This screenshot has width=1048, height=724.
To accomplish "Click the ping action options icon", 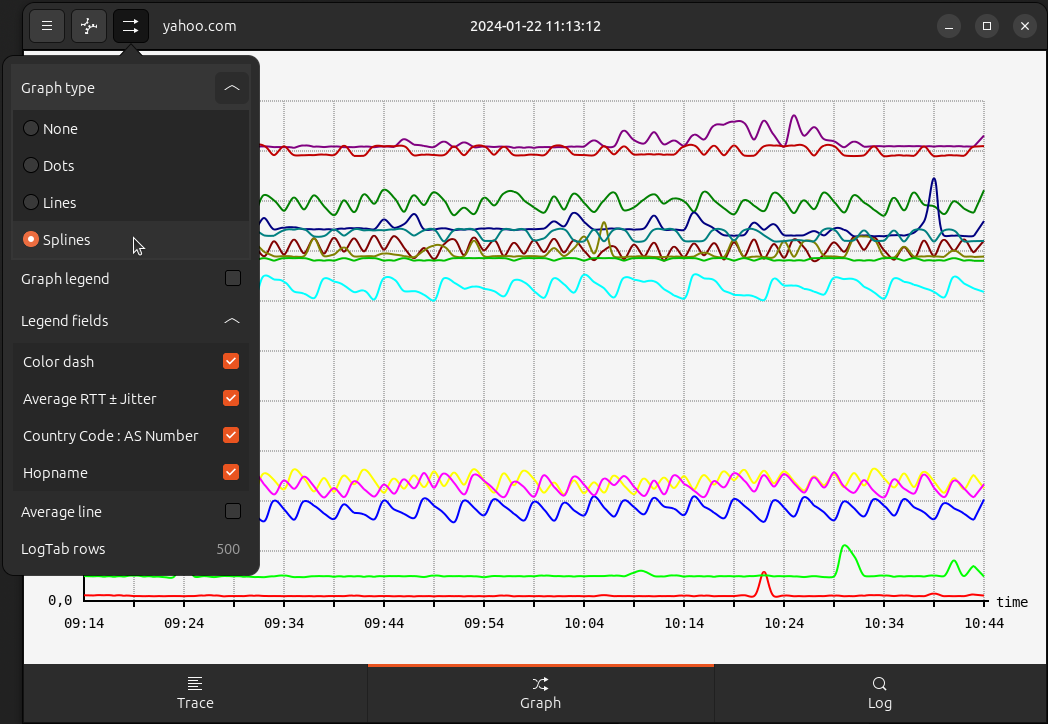I will (89, 26).
